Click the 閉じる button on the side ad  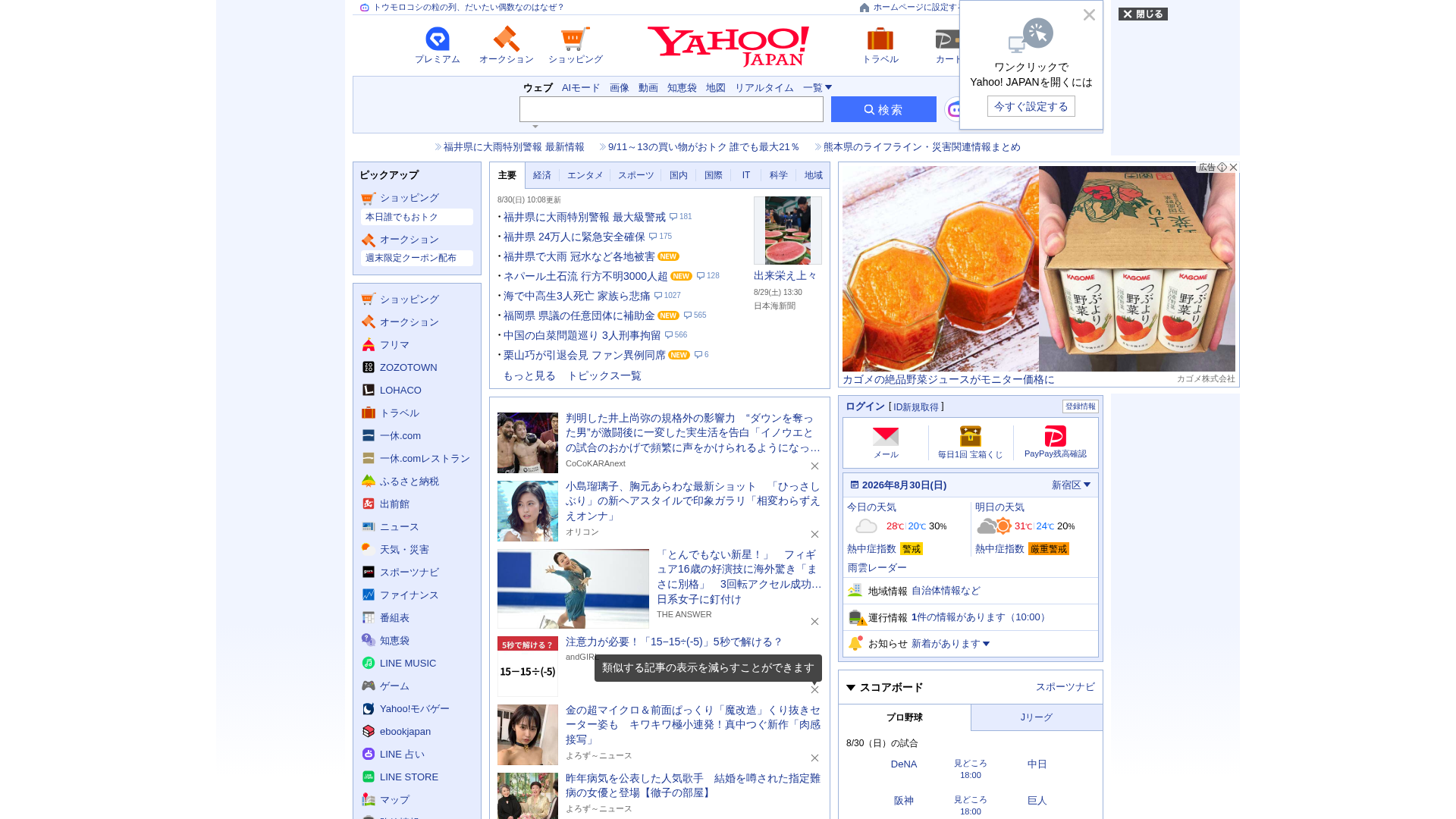coord(1143,14)
